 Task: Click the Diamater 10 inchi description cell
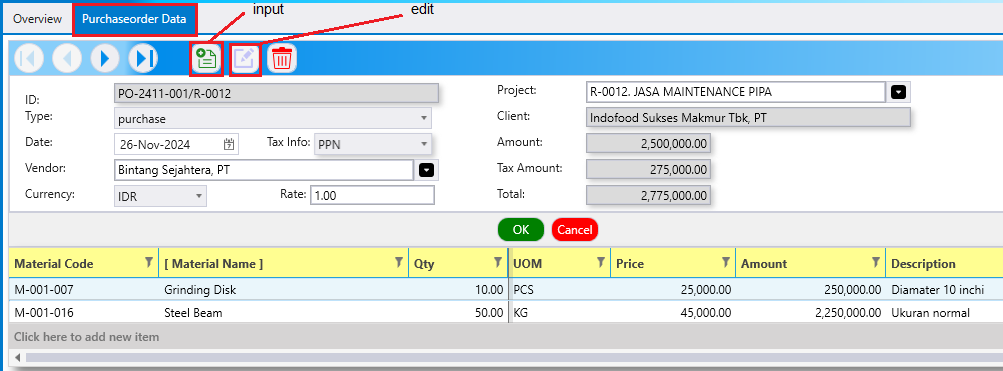click(x=944, y=290)
